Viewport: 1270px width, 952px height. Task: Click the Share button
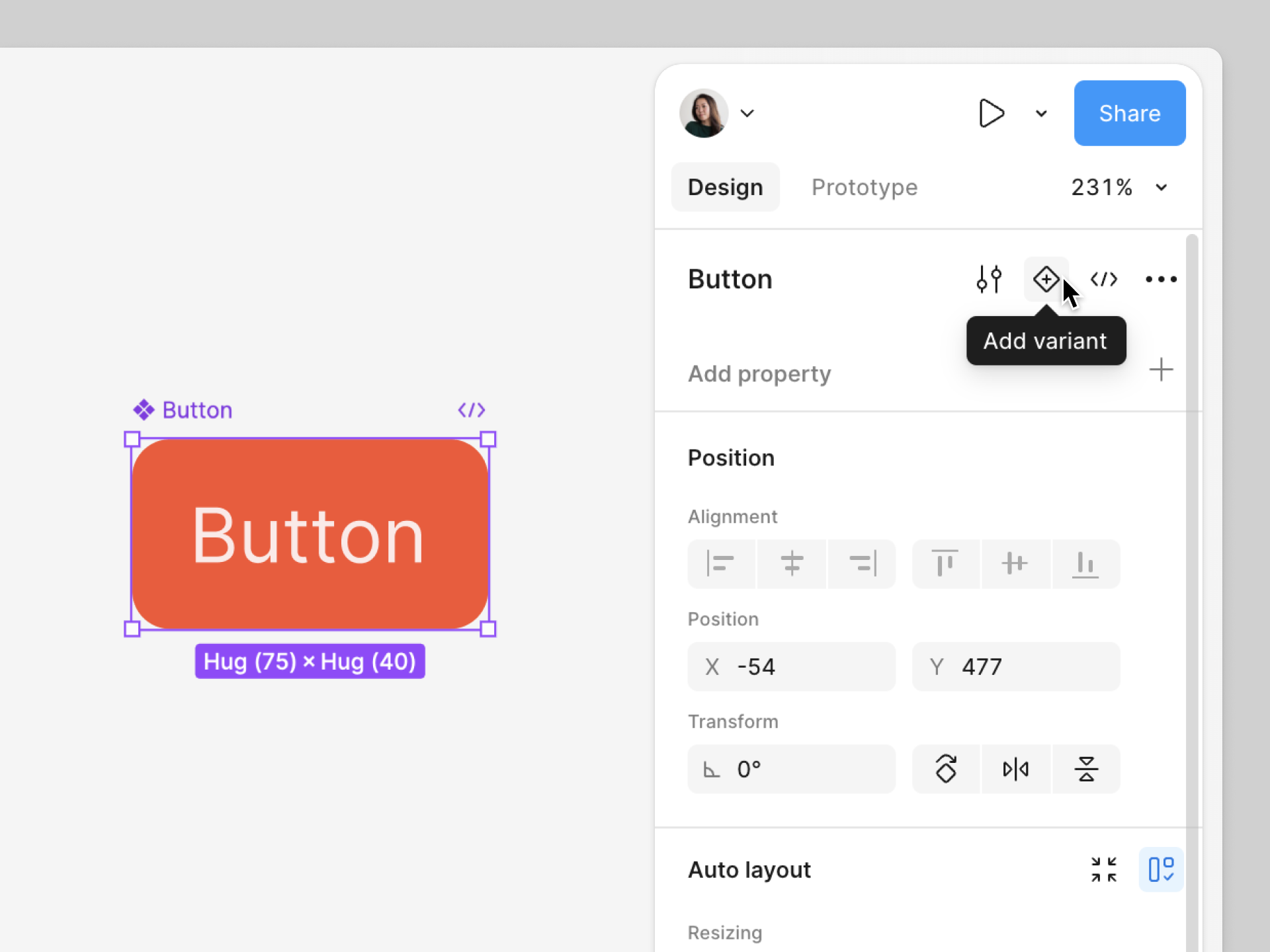[1129, 113]
